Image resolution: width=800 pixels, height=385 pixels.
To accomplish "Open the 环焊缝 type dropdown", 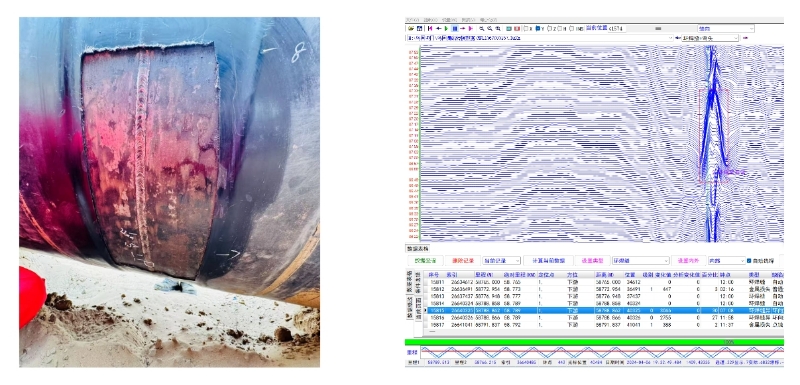I will [640, 261].
